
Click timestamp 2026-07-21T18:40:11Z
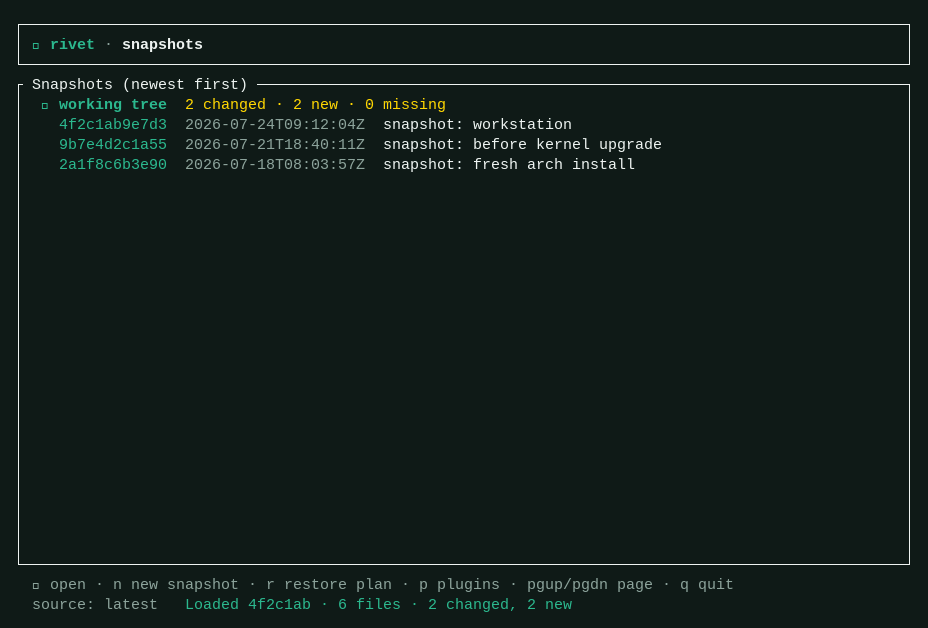(x=275, y=145)
